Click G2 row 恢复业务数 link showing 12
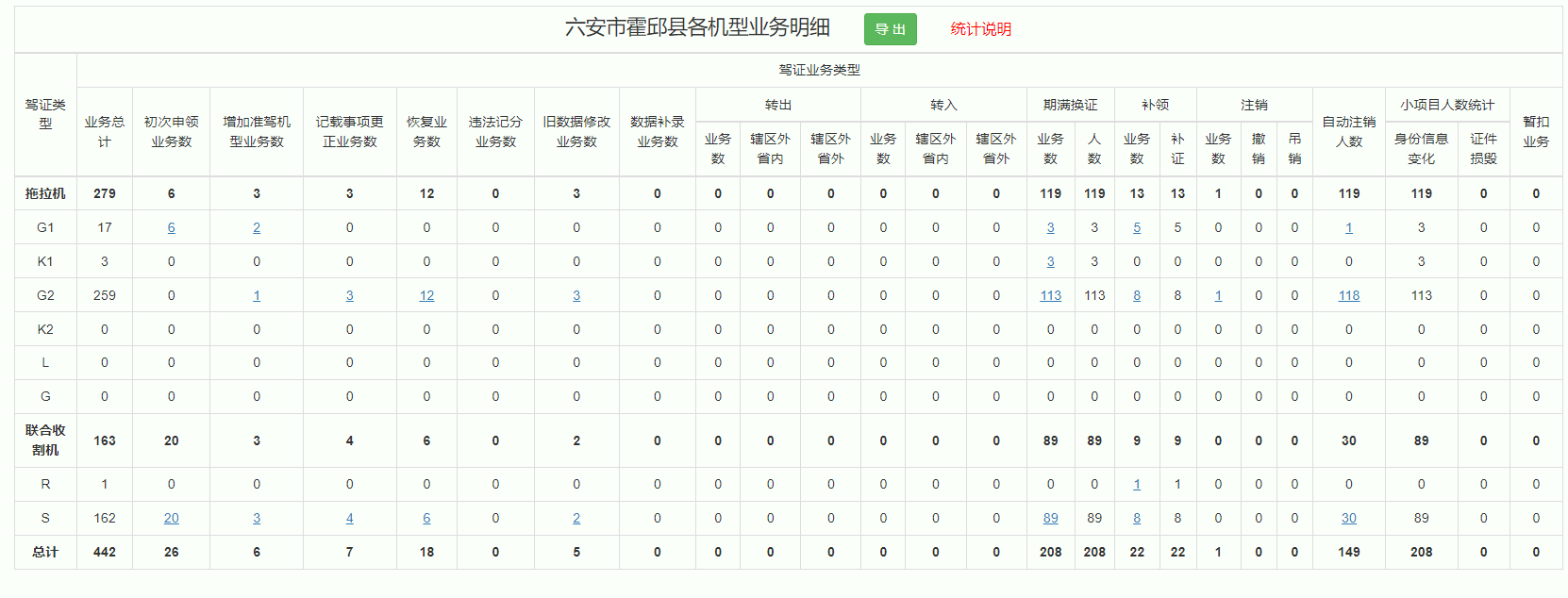The image size is (1568, 598). tap(426, 295)
